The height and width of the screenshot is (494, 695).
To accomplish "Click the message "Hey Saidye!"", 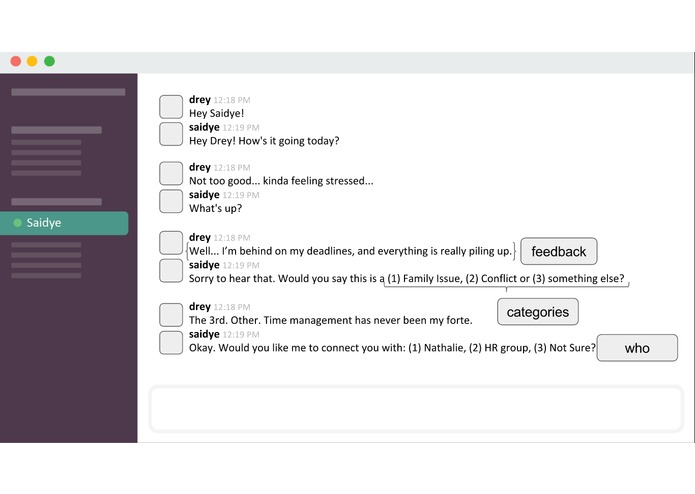I will pyautogui.click(x=216, y=113).
